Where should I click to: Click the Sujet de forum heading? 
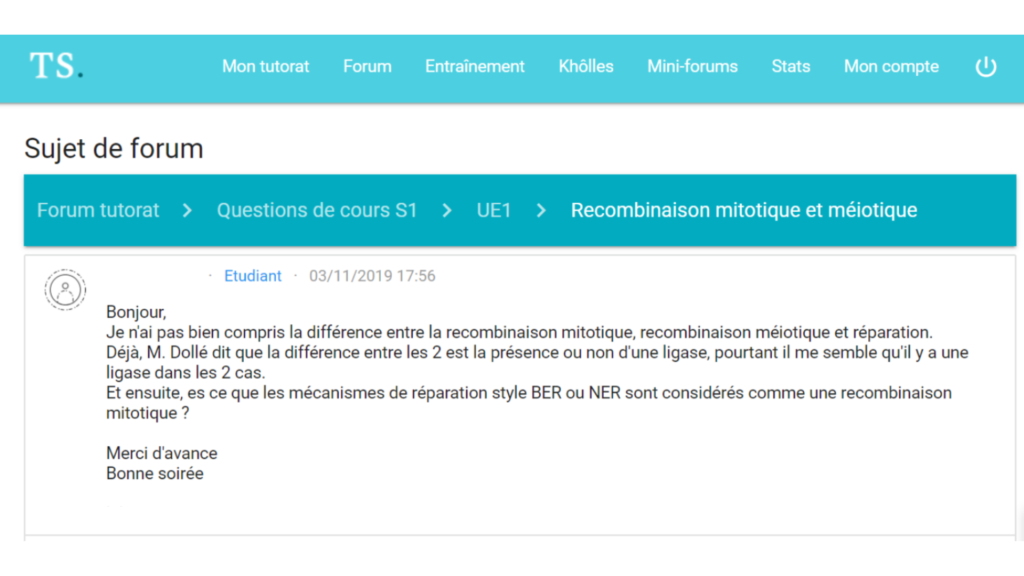coord(114,149)
